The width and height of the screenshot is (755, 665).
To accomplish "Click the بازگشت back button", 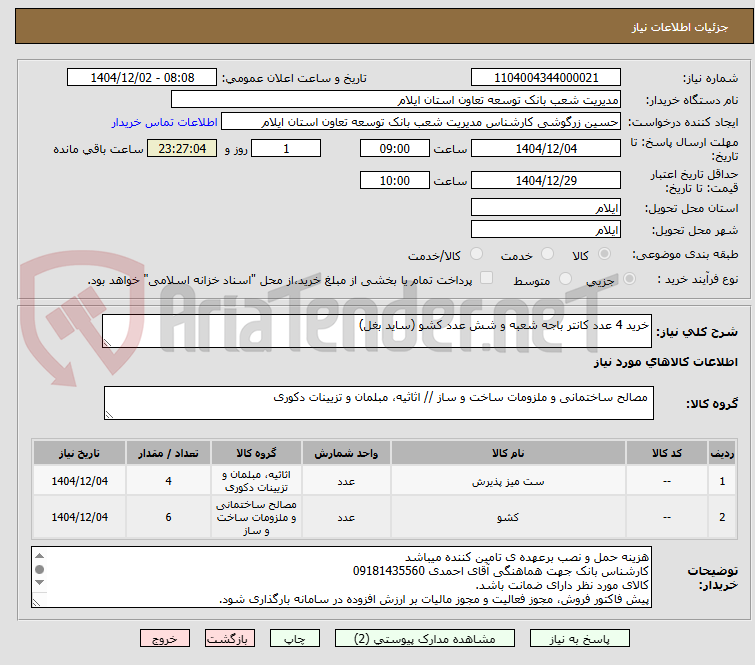I will [230, 639].
